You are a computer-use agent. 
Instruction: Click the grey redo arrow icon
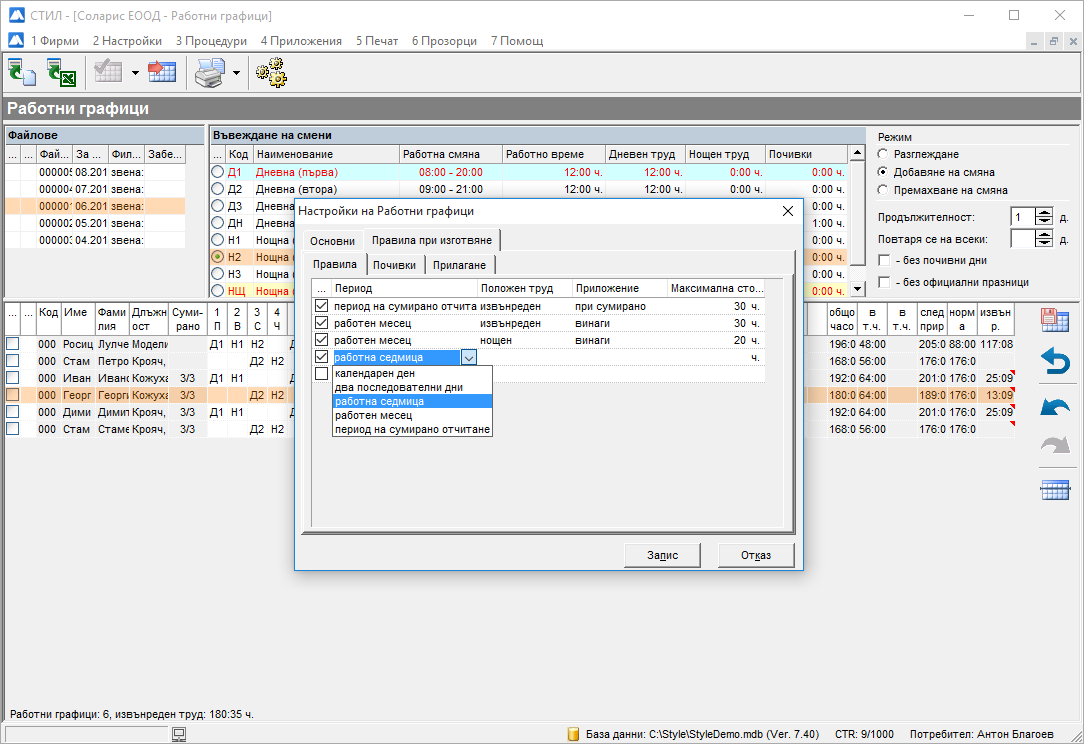(x=1055, y=445)
